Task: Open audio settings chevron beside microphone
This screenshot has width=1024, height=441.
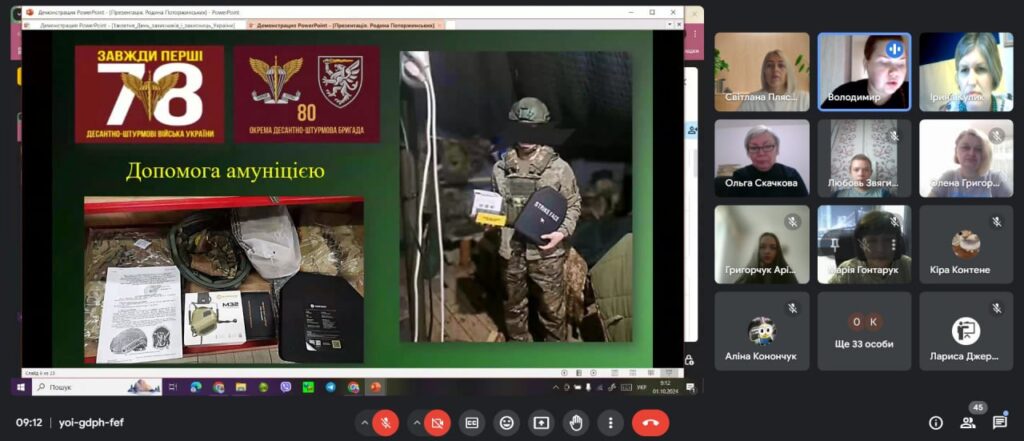Action: [x=364, y=423]
